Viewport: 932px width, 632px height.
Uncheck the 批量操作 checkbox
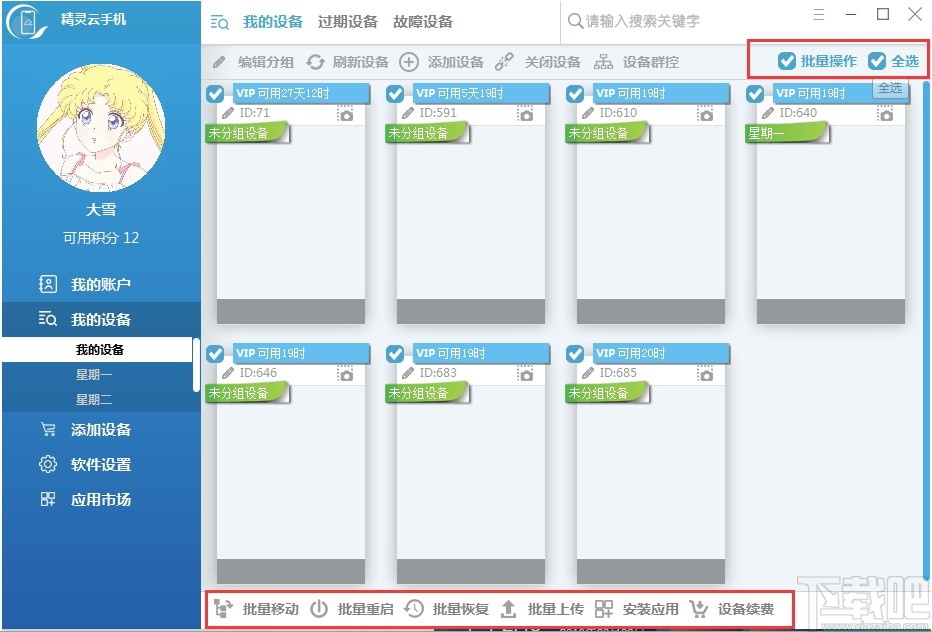coord(787,61)
